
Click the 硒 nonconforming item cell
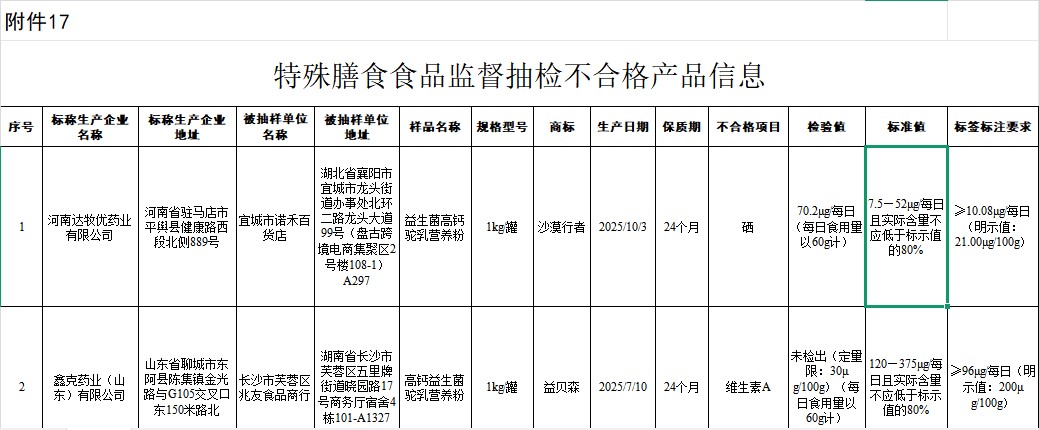748,226
